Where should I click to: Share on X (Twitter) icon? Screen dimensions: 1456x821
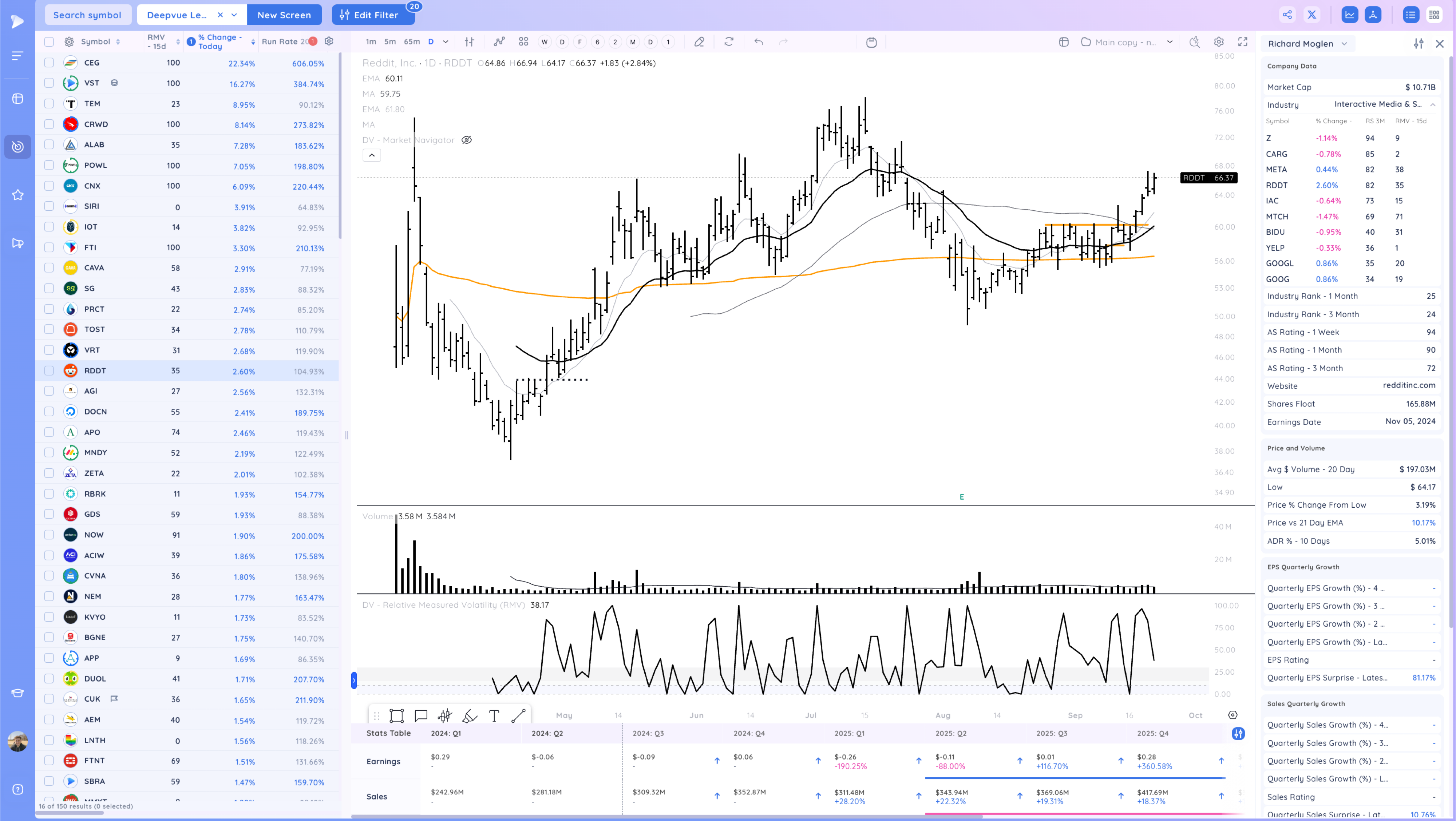(x=1311, y=15)
